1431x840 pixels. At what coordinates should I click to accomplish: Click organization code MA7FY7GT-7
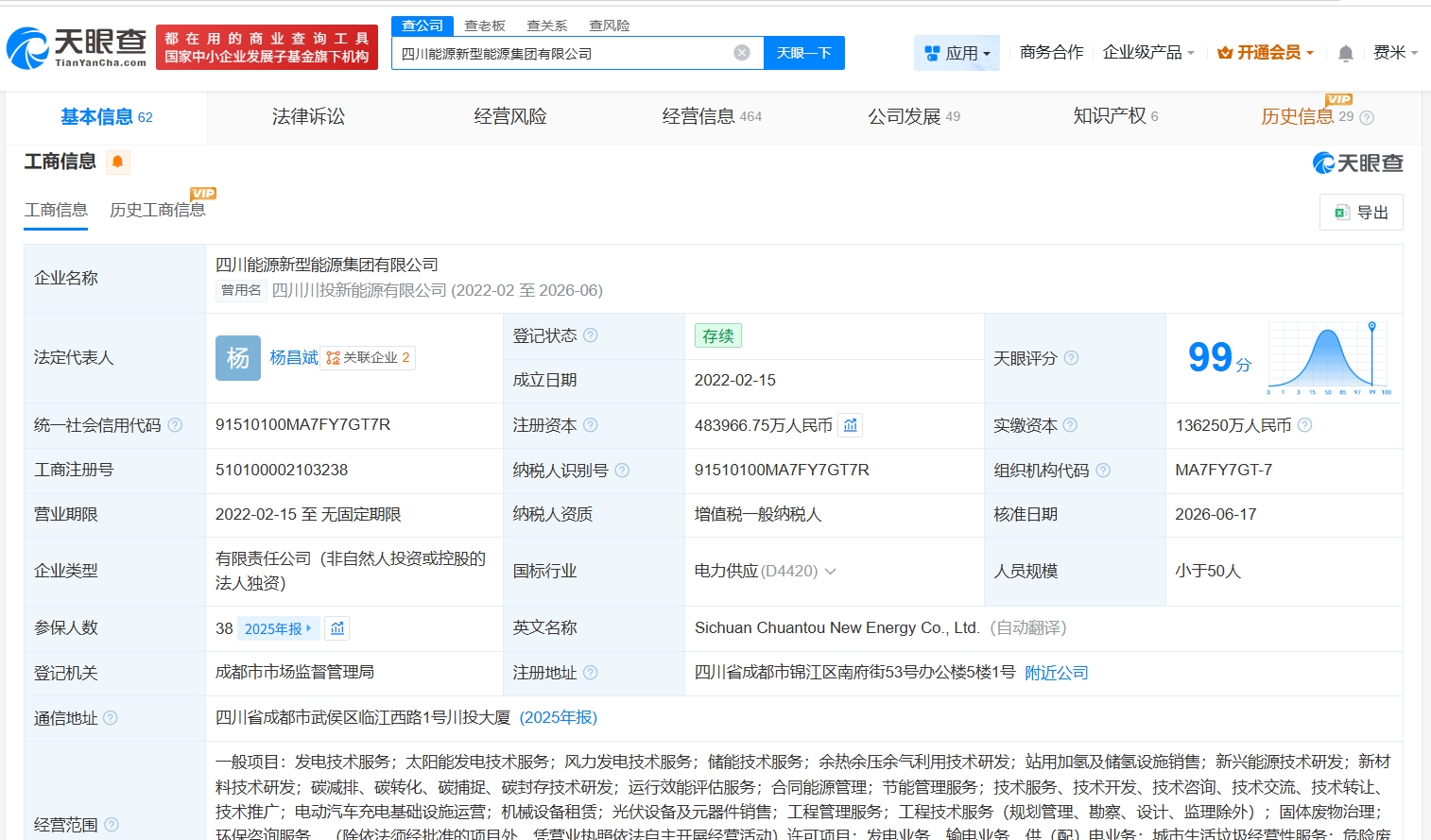(x=1223, y=471)
